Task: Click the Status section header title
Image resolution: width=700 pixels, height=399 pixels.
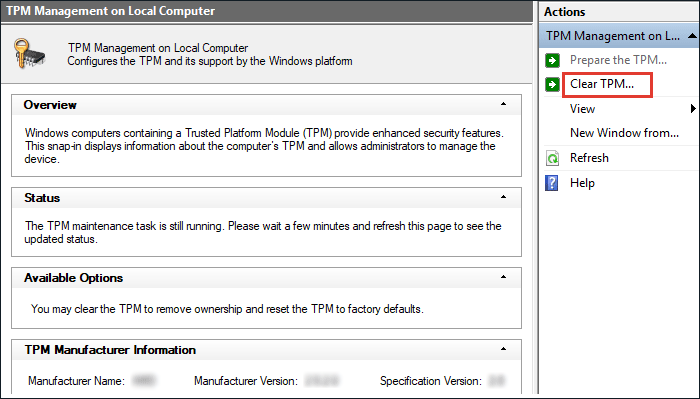Action: click(x=42, y=198)
